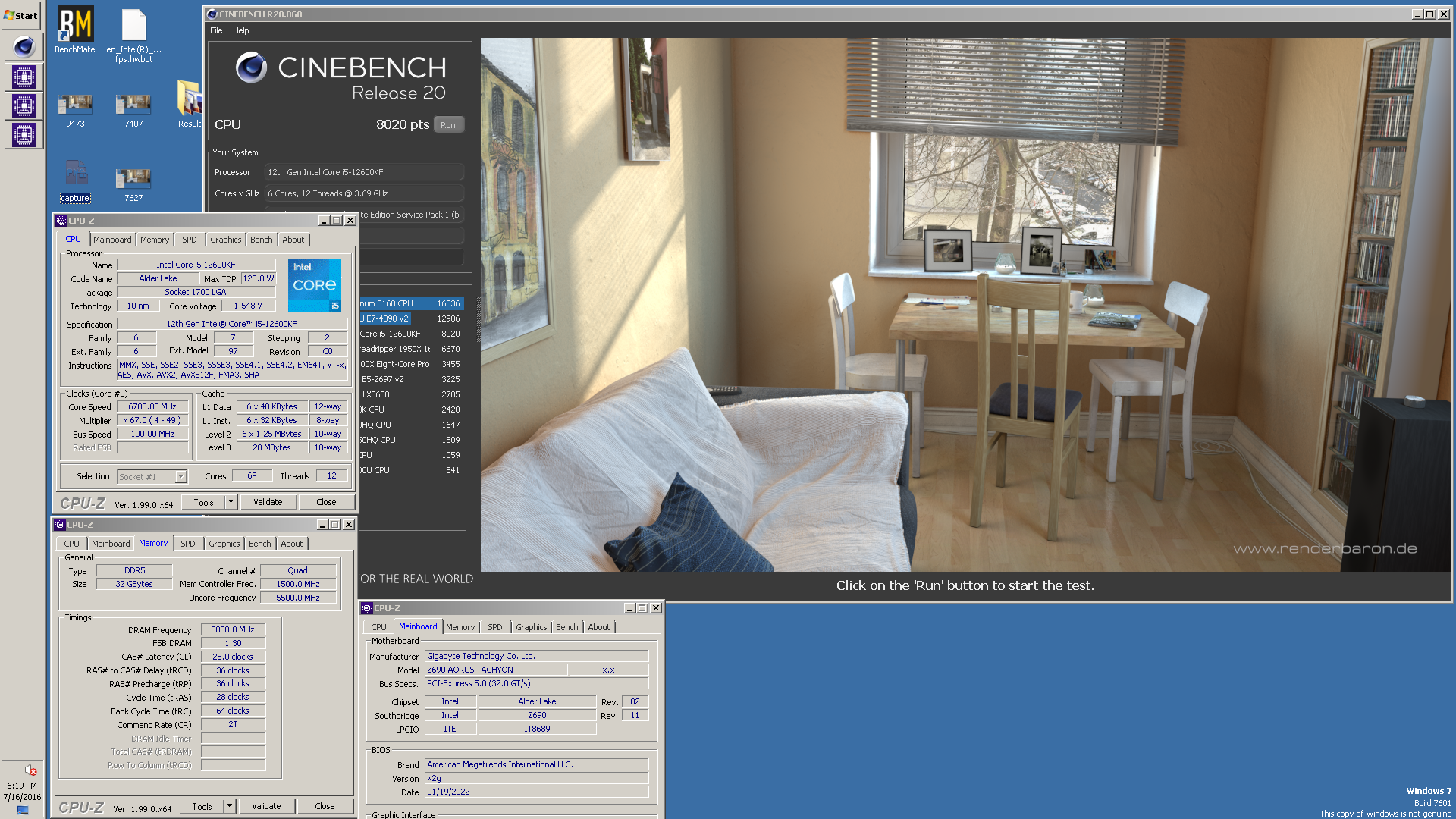Switch to Graphics tab in CPU-Z Mainboard window
The width and height of the screenshot is (1456, 819).
pos(532,627)
